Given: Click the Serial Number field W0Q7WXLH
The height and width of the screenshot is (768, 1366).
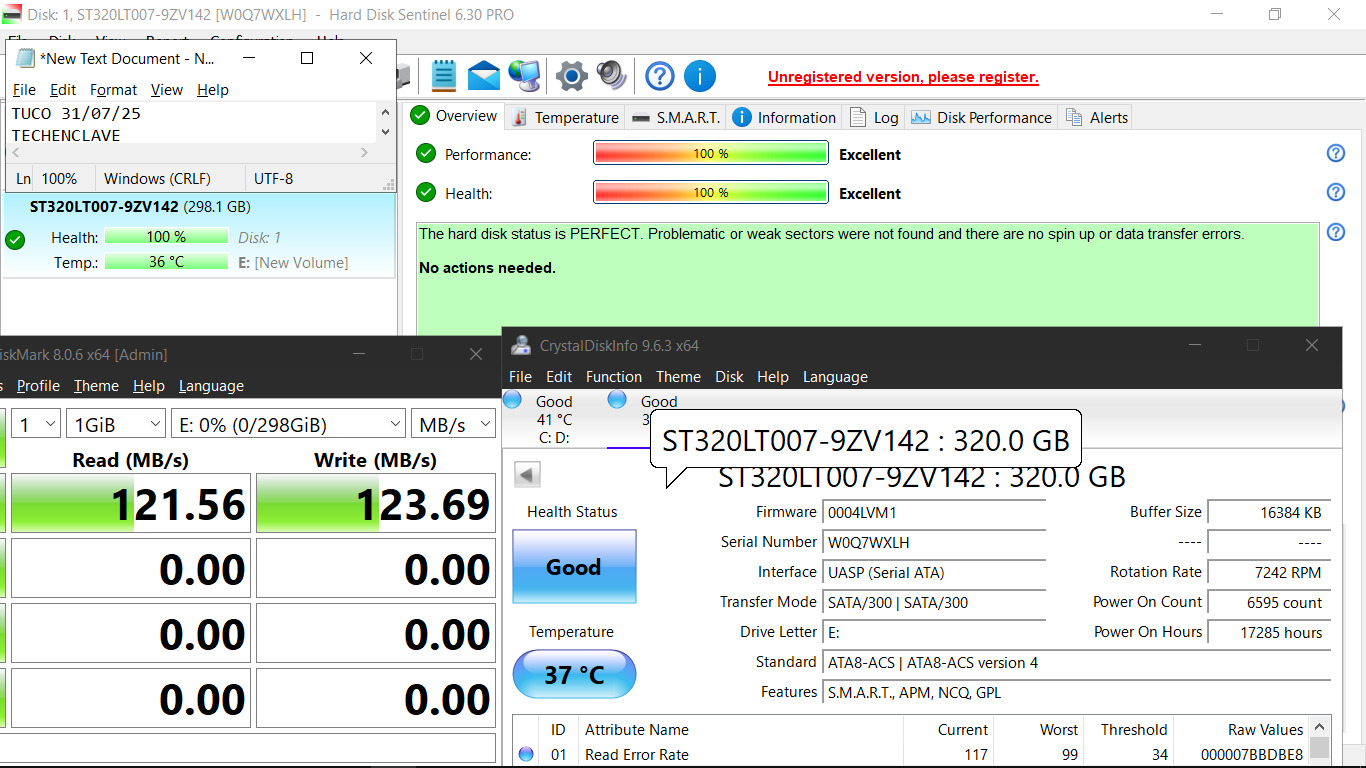Looking at the screenshot, I should 934,542.
